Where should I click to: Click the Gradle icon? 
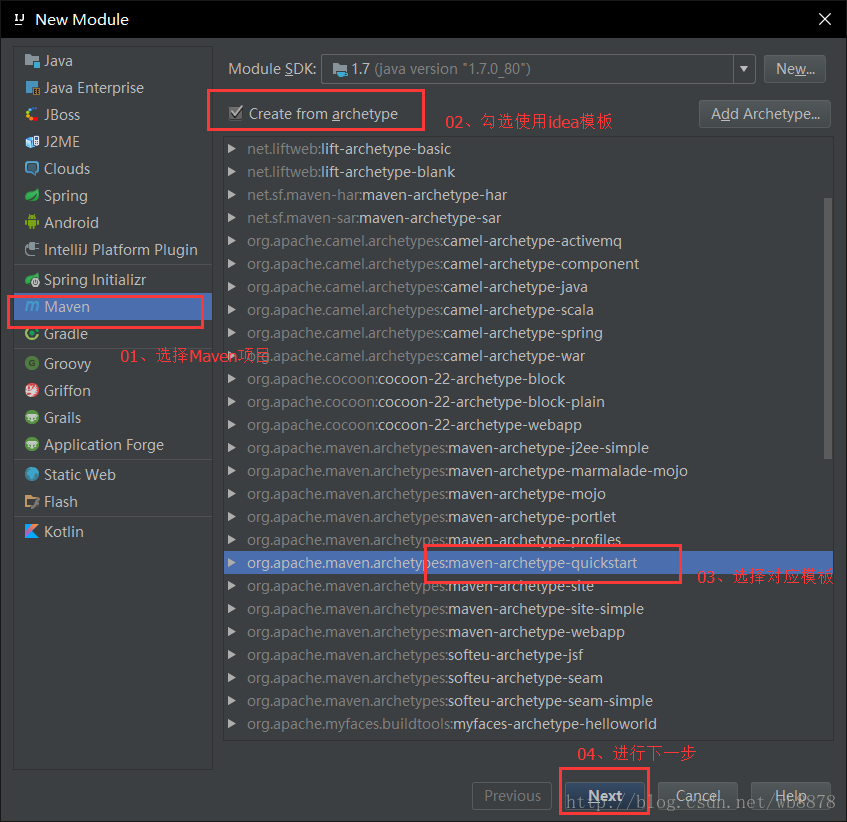pos(32,334)
